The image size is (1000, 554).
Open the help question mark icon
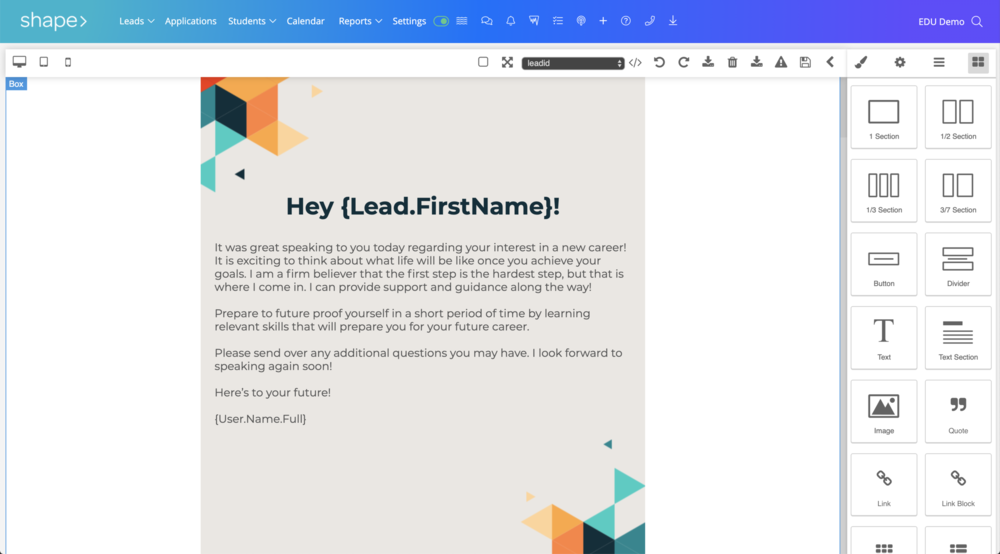pyautogui.click(x=626, y=21)
